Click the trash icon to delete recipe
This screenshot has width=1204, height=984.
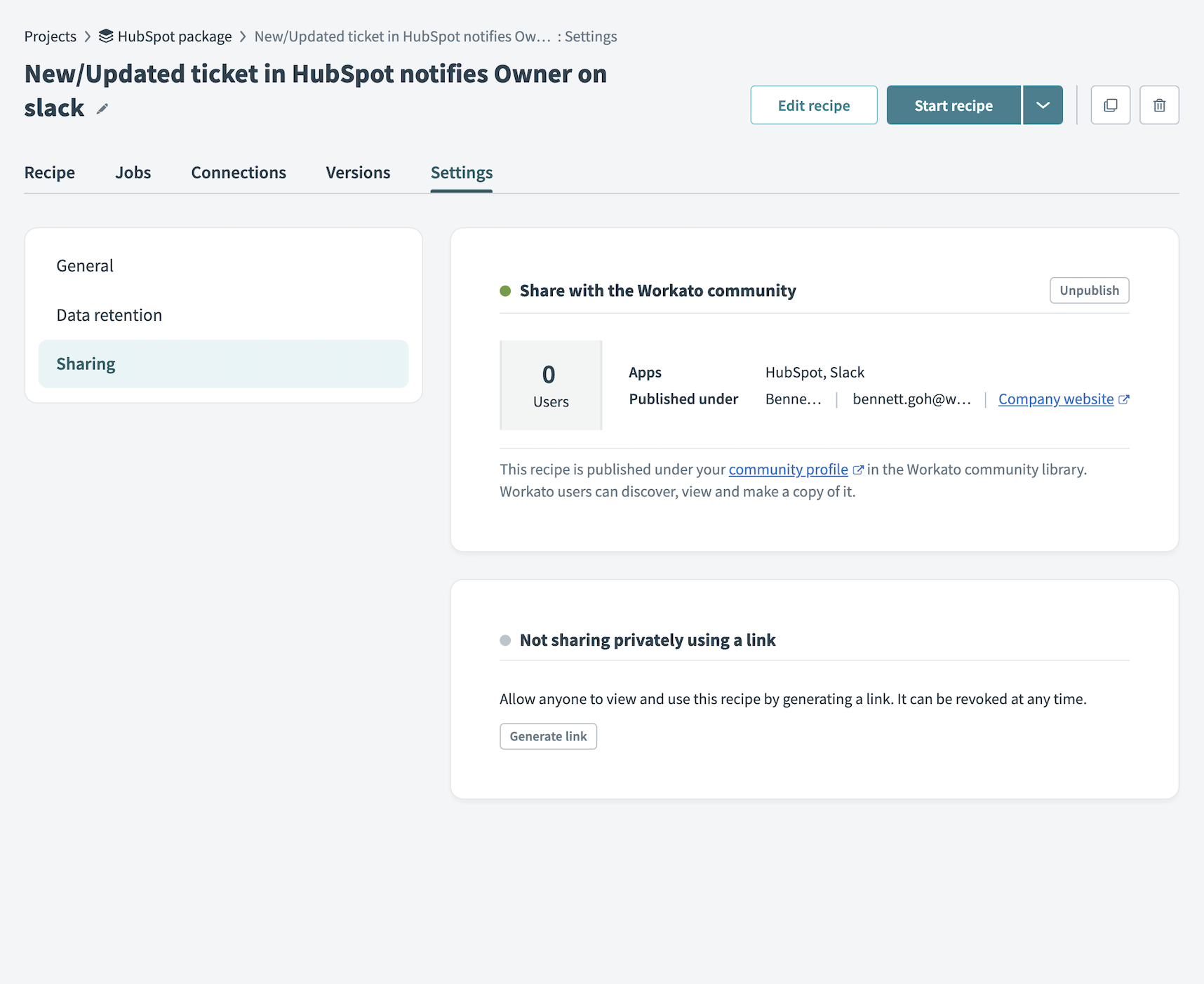pyautogui.click(x=1159, y=105)
